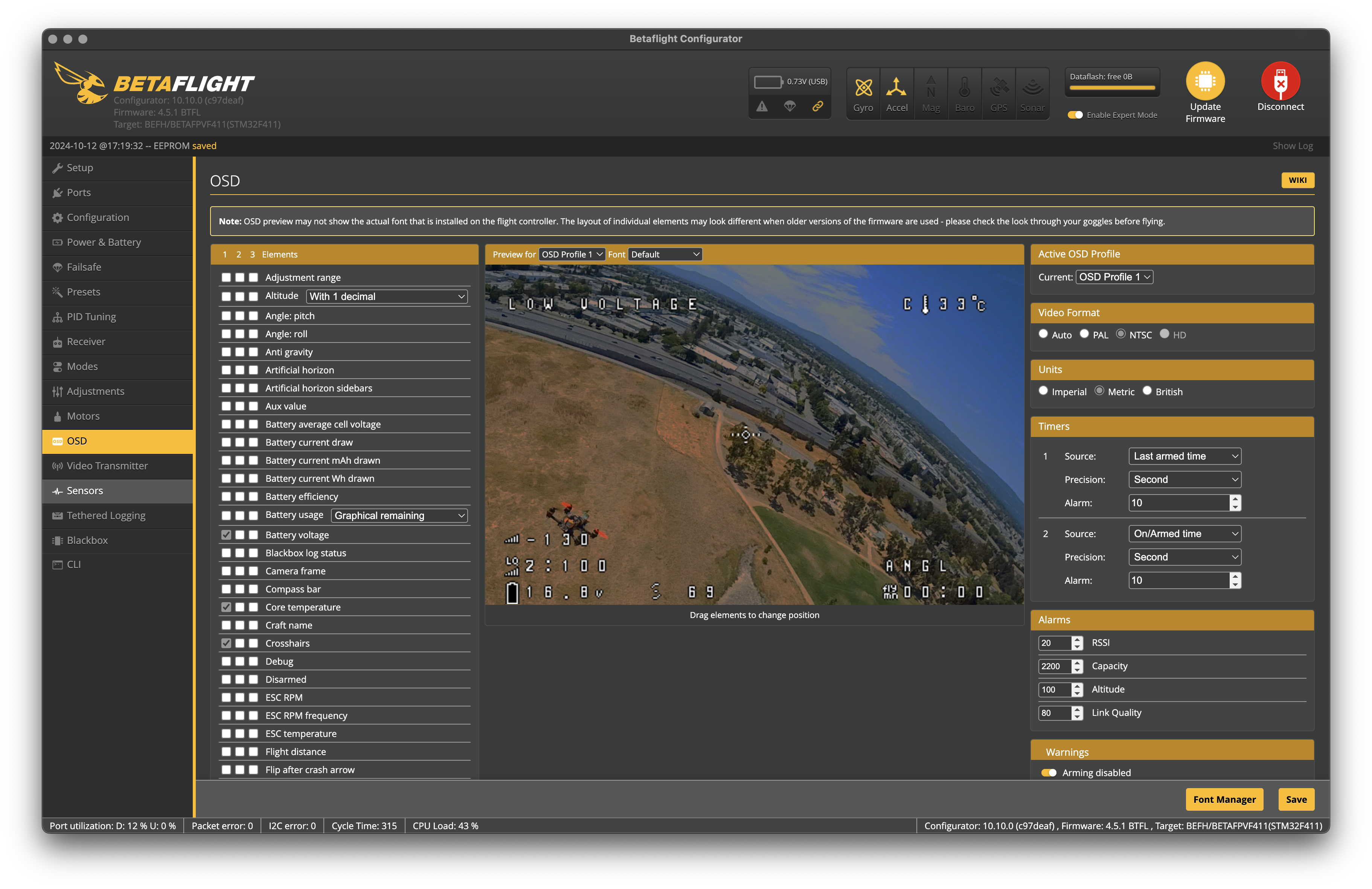Uncheck Core temperature profile 1 checkbox
Screen dimensions: 1372x889
(226, 607)
